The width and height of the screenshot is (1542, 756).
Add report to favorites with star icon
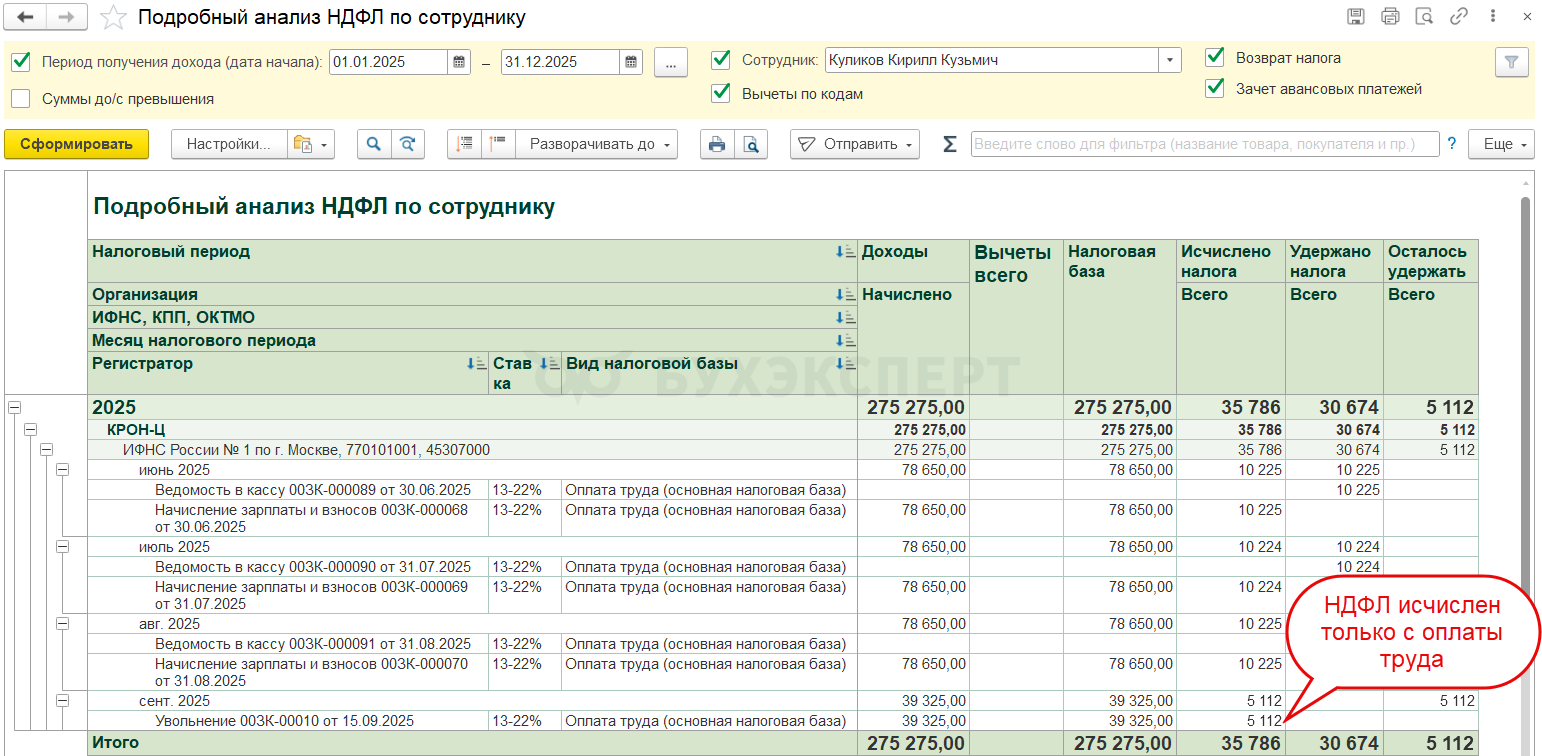tap(115, 17)
